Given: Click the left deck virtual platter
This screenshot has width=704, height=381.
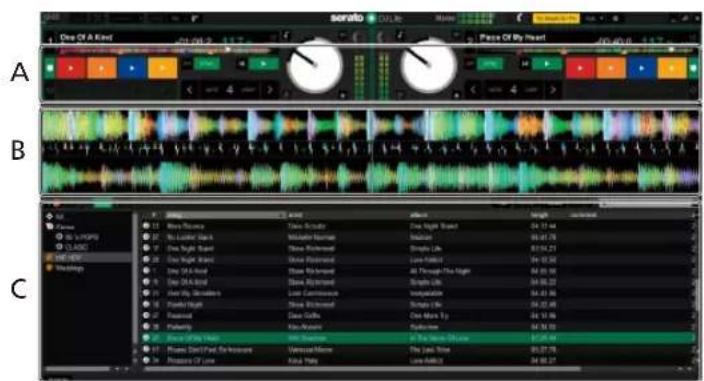Looking at the screenshot, I should (x=315, y=66).
